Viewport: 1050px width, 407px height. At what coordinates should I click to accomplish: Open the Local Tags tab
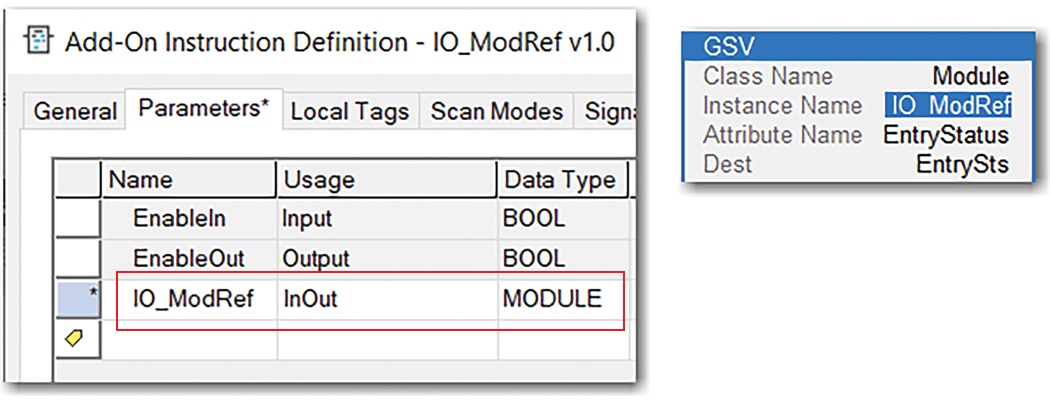coord(349,112)
